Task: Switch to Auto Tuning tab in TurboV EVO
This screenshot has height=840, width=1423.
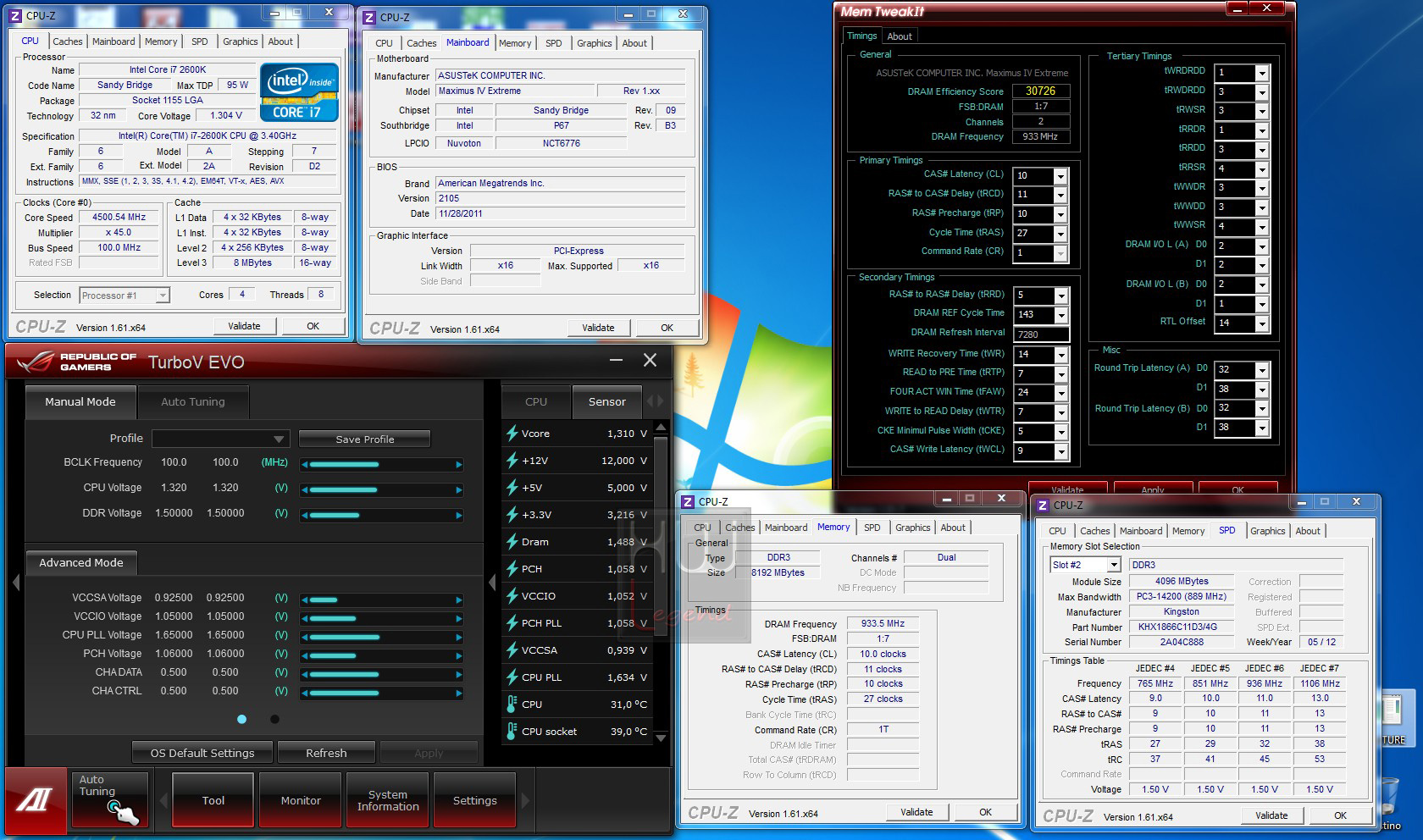Action: (193, 401)
